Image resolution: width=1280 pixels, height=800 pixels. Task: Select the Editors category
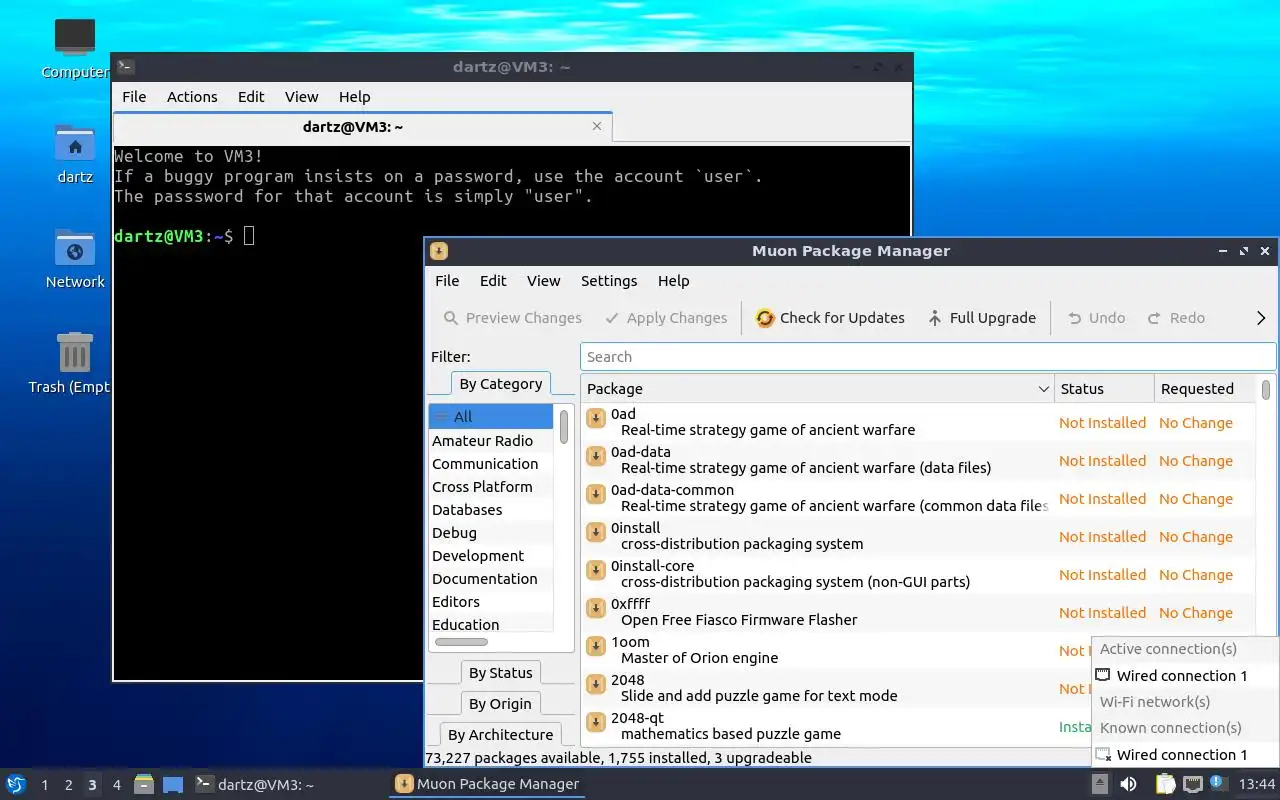tap(491, 602)
